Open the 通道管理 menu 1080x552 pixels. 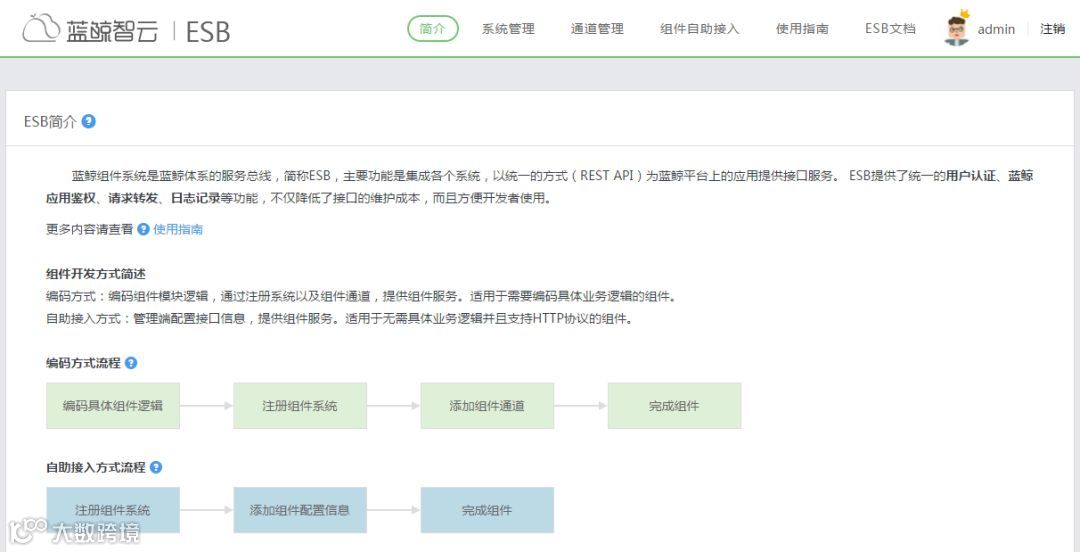(597, 29)
